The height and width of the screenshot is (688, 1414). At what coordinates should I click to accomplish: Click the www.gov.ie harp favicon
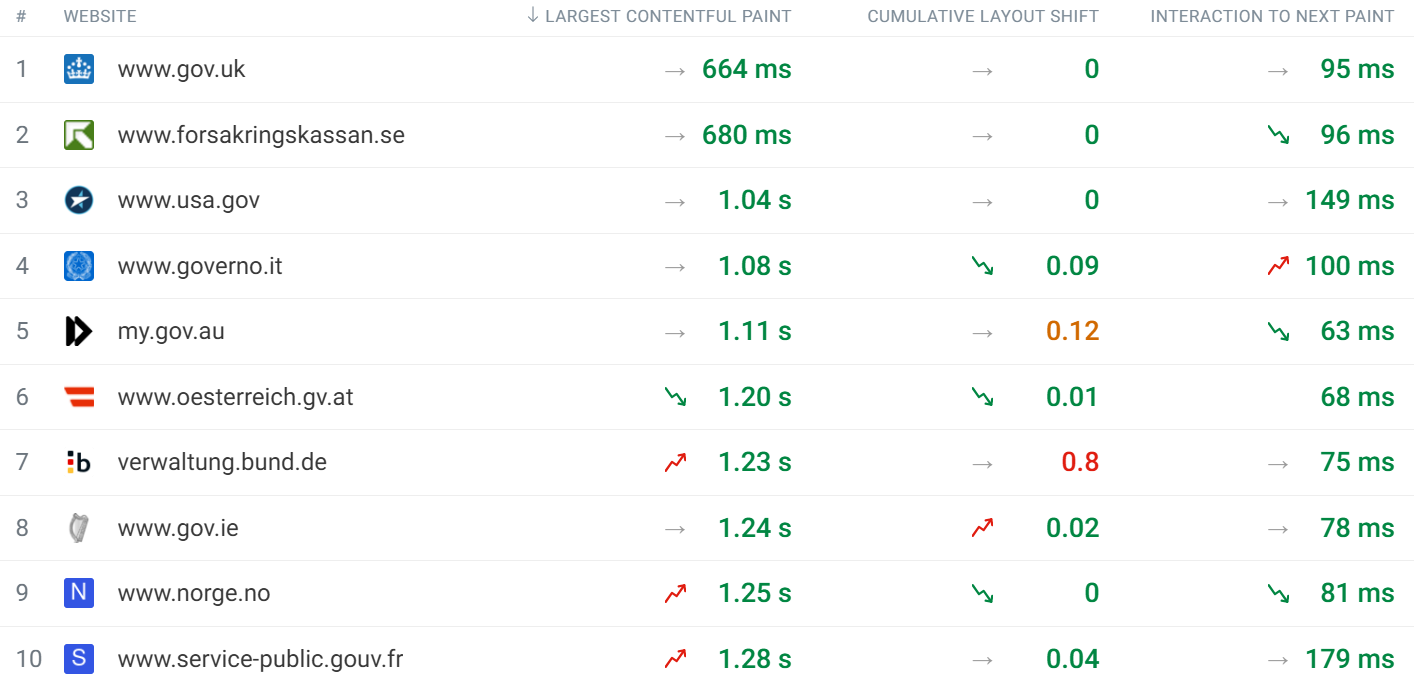click(x=79, y=528)
